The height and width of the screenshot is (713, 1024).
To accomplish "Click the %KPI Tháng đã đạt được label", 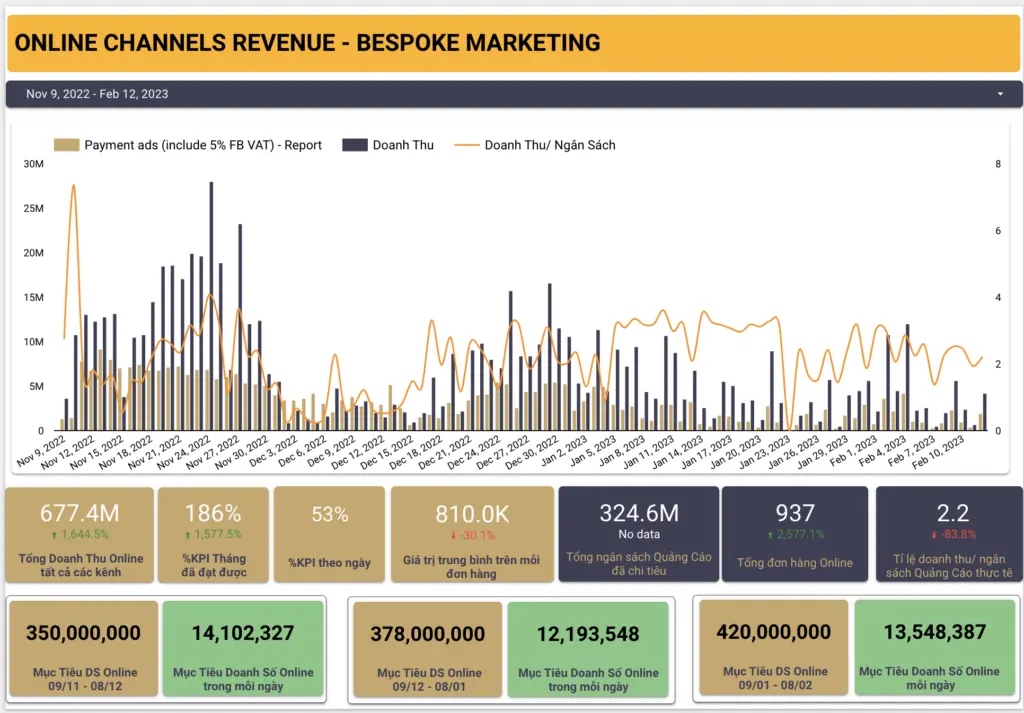I will tap(213, 565).
